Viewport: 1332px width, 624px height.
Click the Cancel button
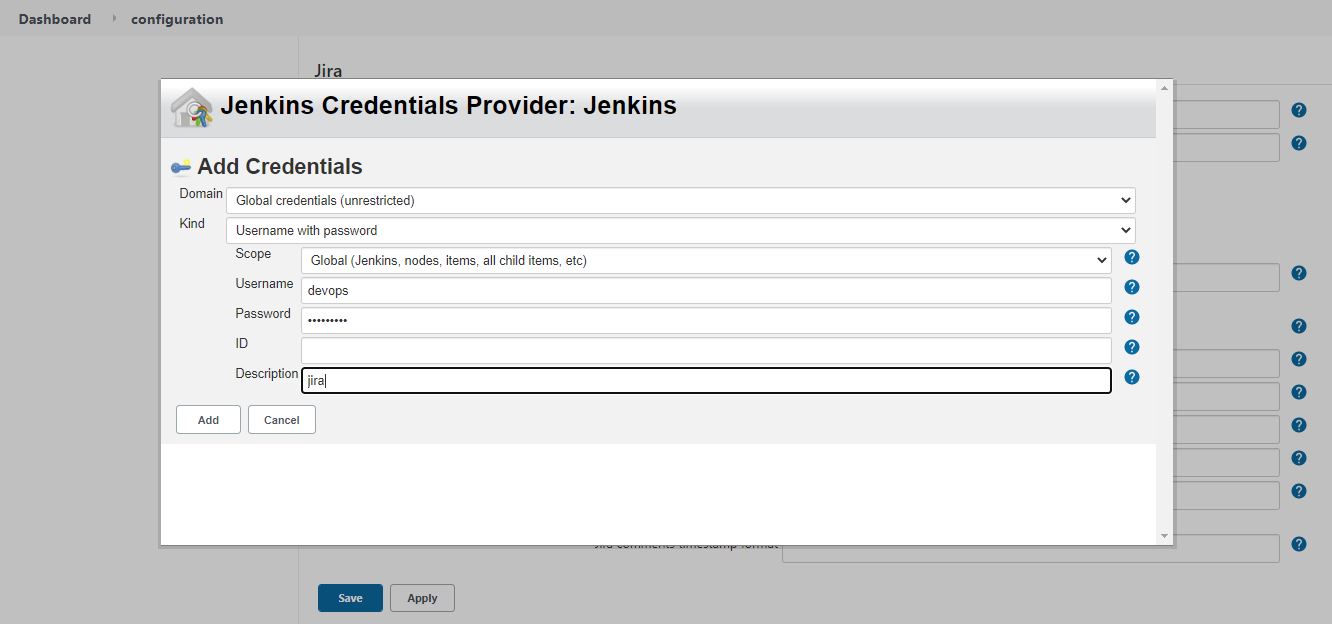point(282,420)
